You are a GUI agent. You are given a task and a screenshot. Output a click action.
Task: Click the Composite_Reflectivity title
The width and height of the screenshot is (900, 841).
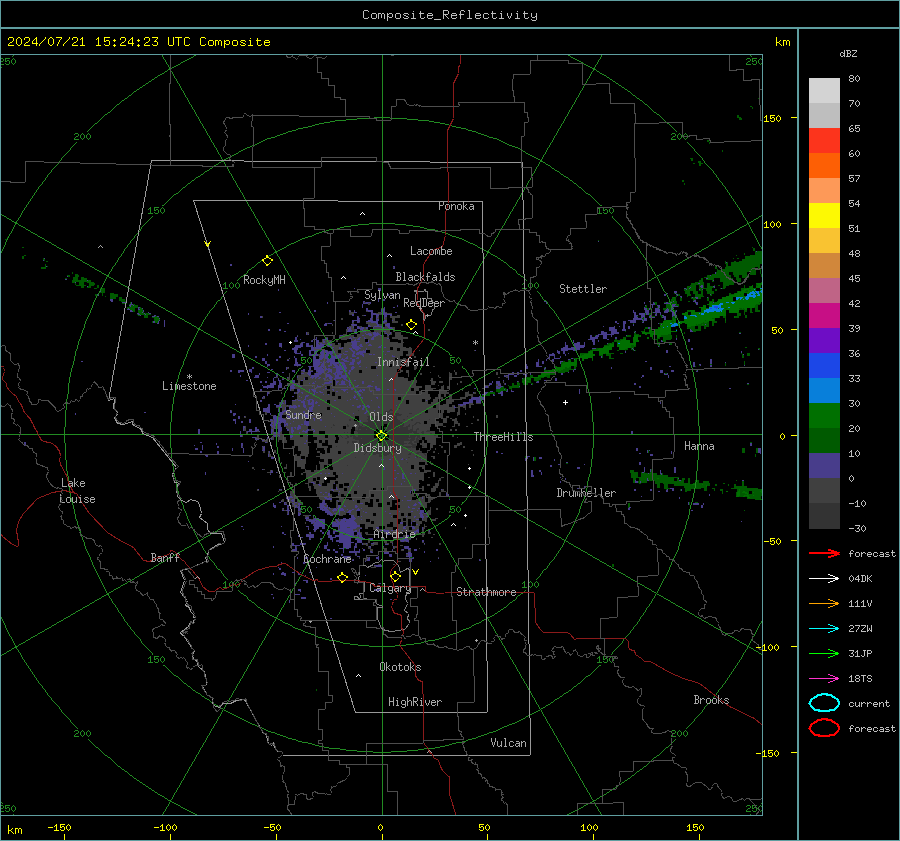pyautogui.click(x=450, y=15)
